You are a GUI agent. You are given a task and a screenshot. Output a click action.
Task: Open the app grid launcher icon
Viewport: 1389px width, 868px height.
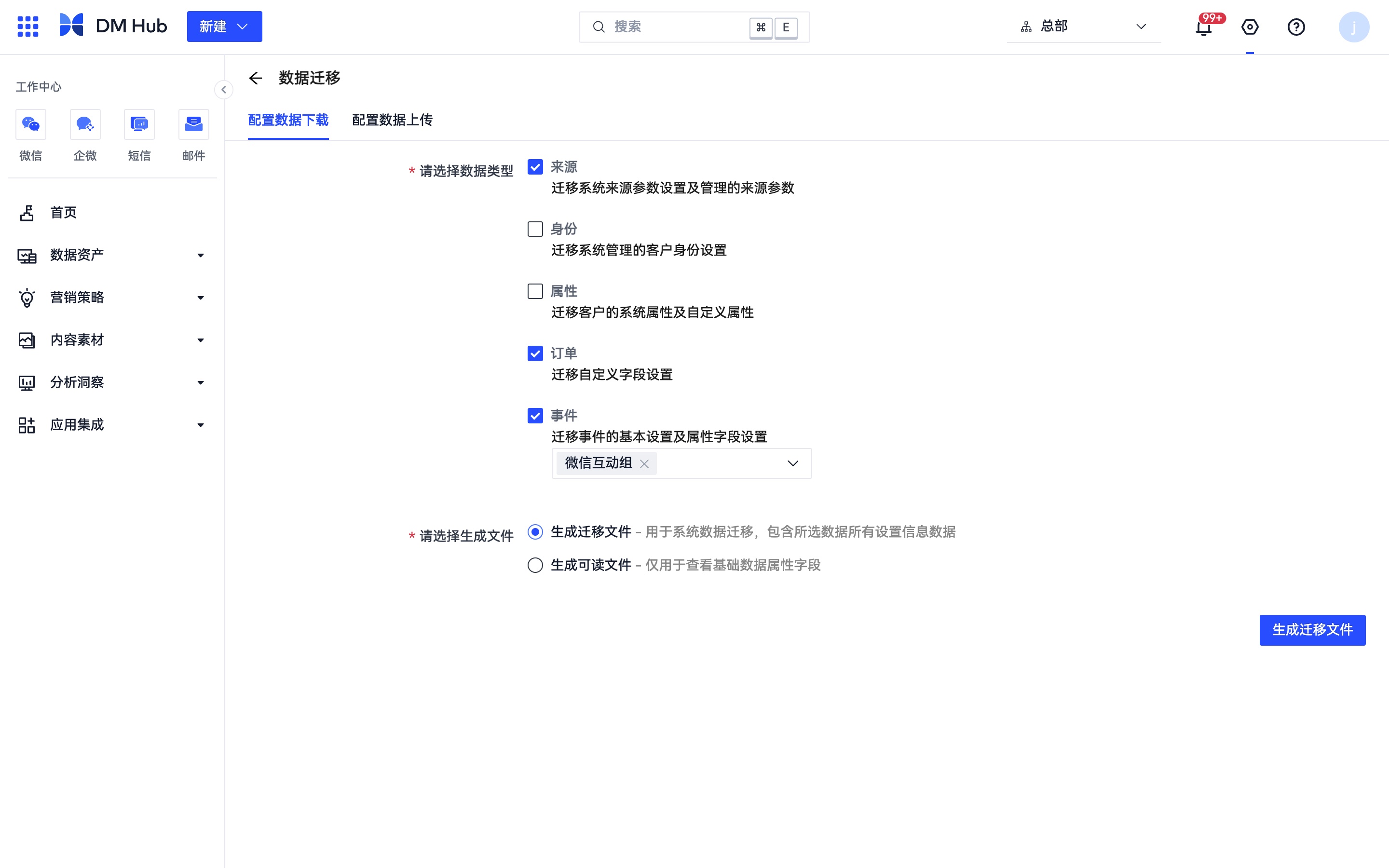27,27
